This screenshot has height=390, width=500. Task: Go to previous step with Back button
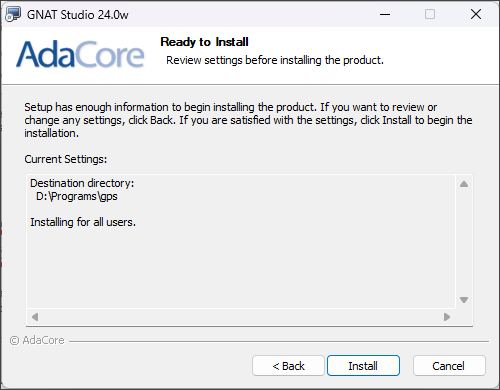288,366
